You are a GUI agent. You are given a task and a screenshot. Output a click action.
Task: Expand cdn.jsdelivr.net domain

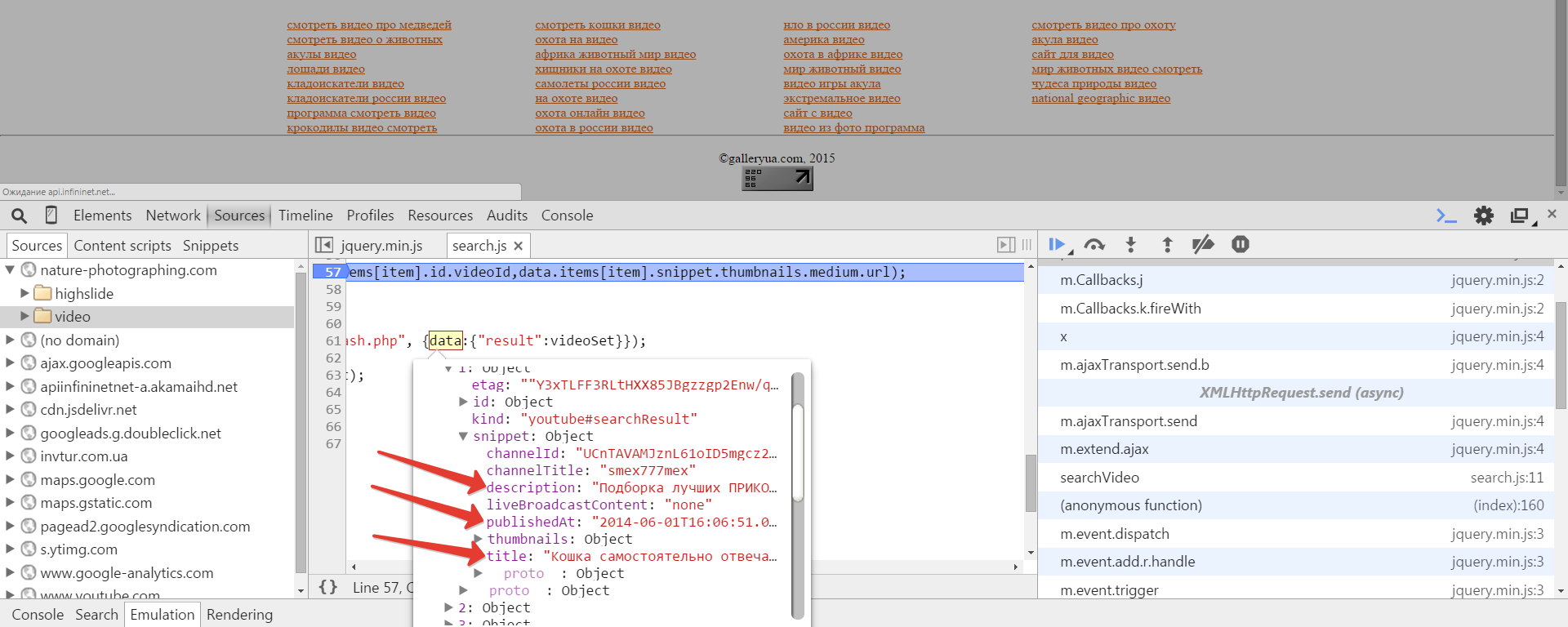11,410
